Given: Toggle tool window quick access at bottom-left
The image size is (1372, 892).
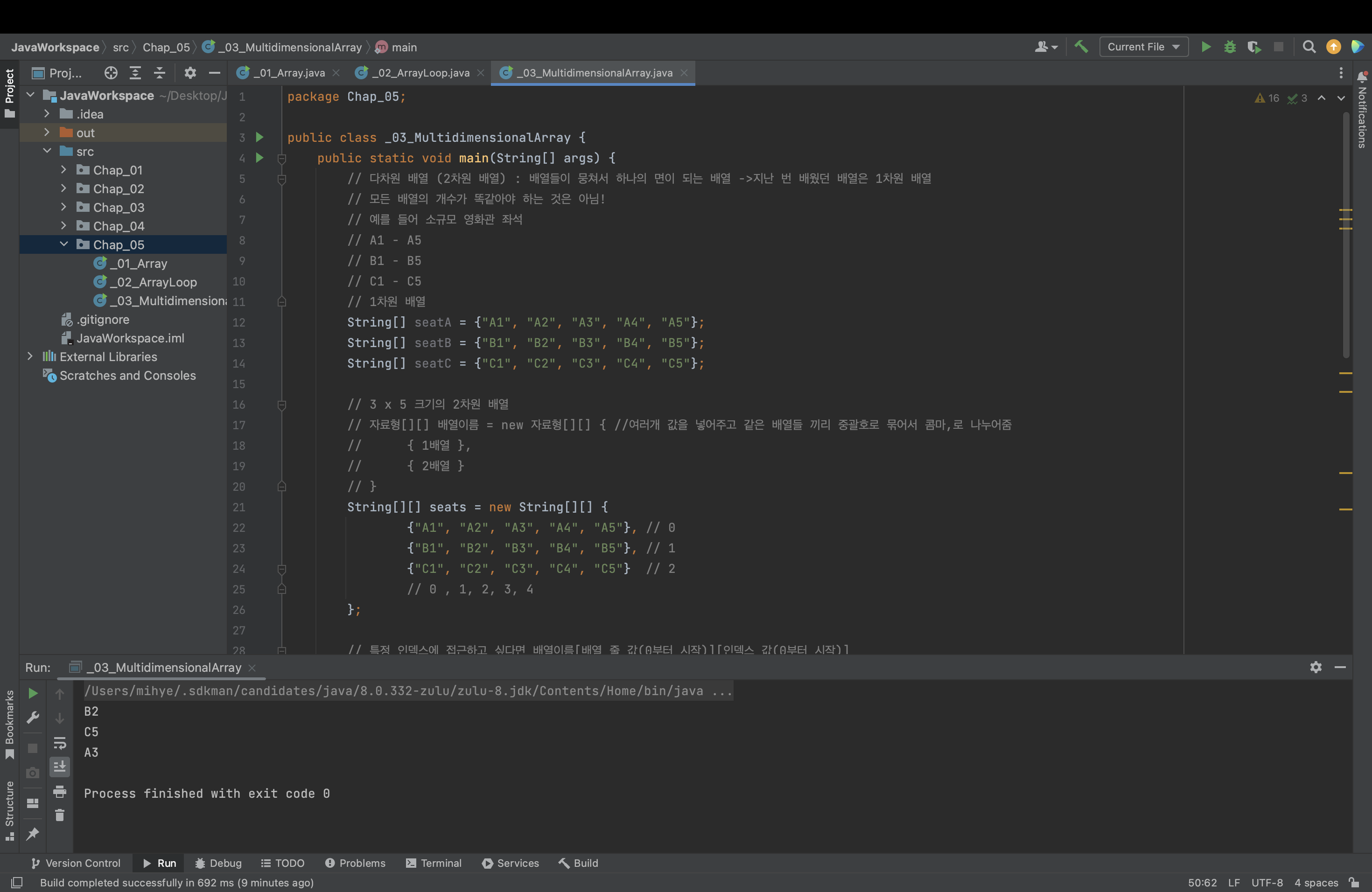Looking at the screenshot, I should coord(17,882).
